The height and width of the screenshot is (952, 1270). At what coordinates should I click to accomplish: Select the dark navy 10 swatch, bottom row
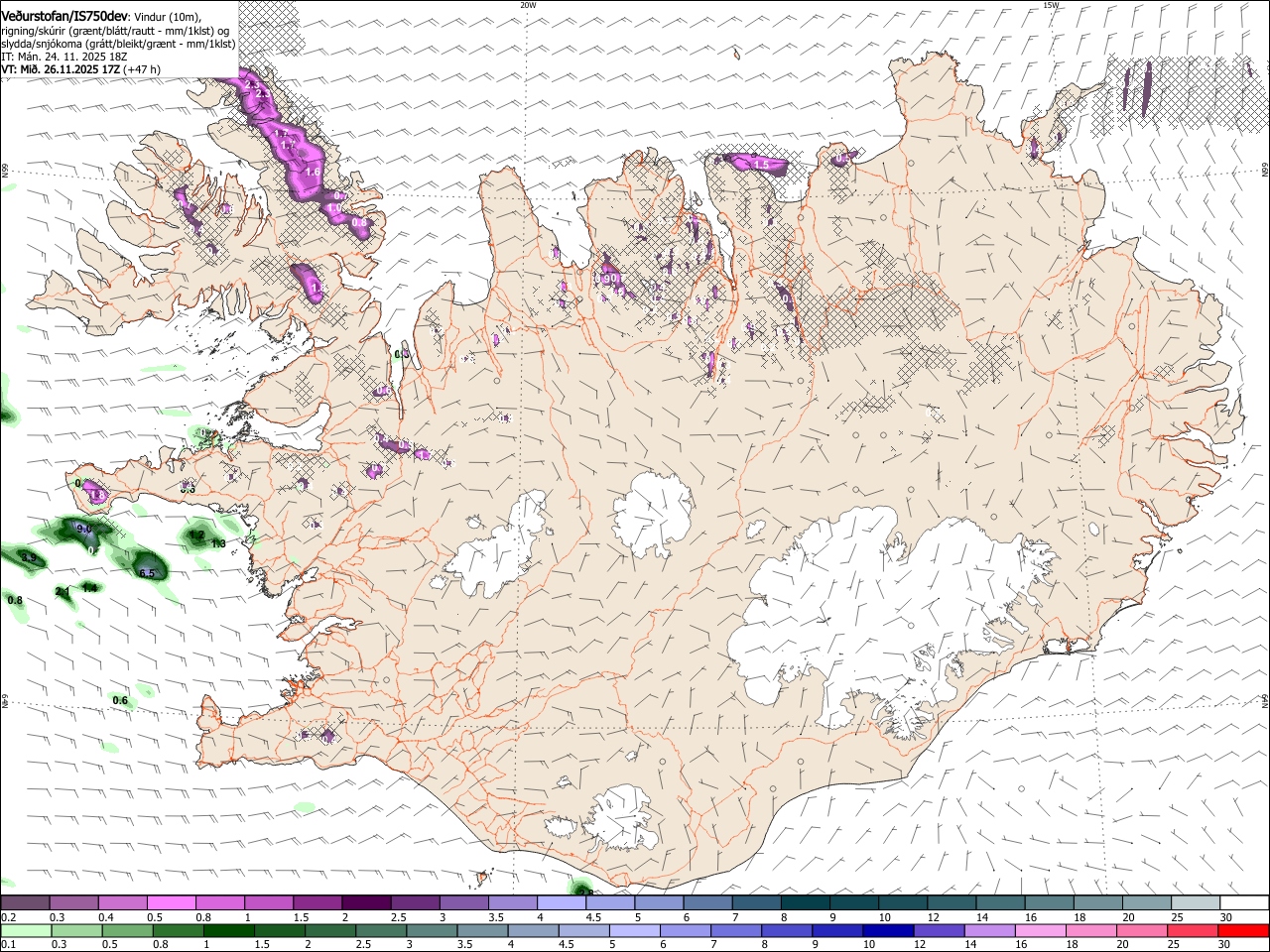point(887,930)
